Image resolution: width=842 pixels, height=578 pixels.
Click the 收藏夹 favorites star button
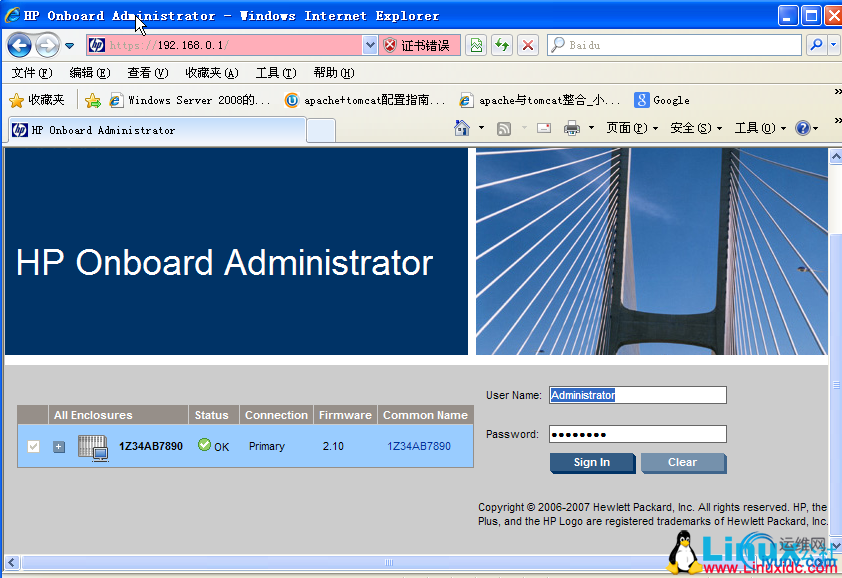click(x=37, y=100)
